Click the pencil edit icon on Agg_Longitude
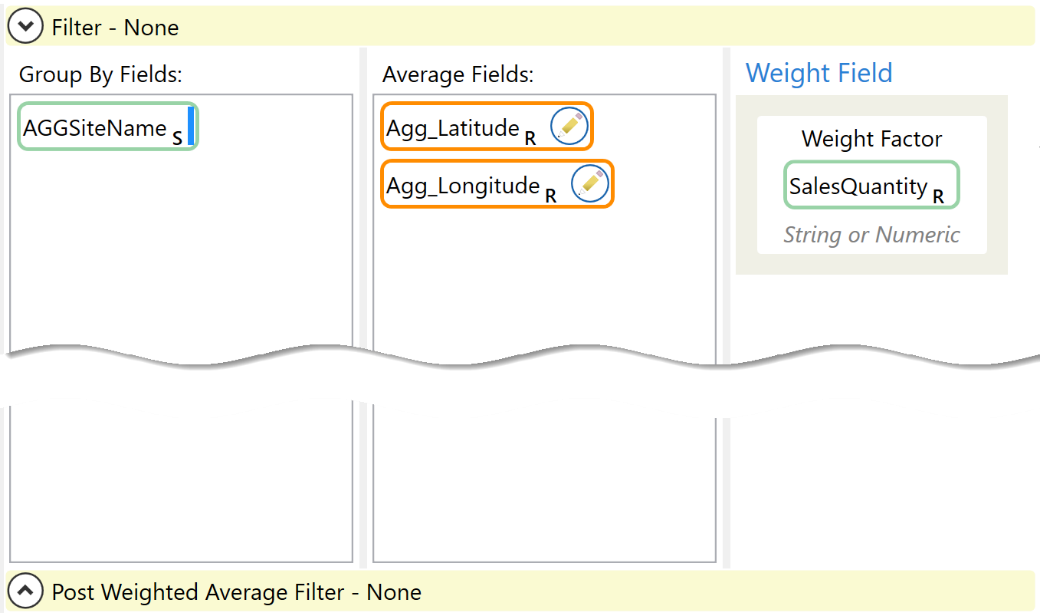The width and height of the screenshot is (1040, 616). pyautogui.click(x=590, y=185)
